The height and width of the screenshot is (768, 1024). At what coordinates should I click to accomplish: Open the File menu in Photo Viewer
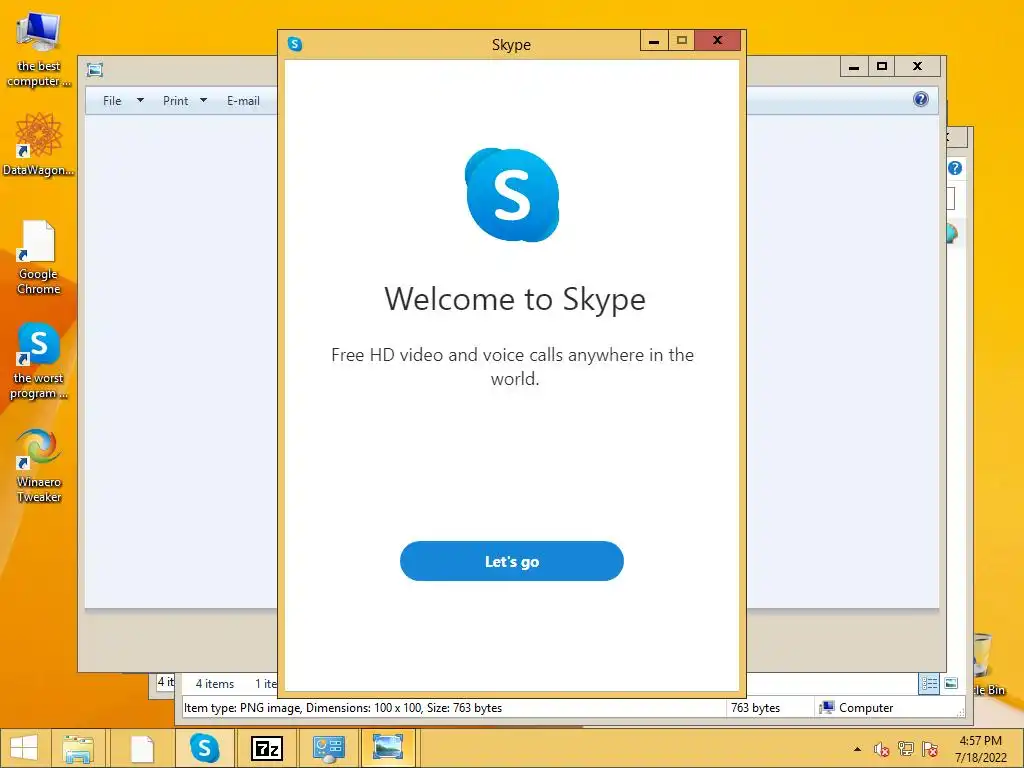[112, 101]
